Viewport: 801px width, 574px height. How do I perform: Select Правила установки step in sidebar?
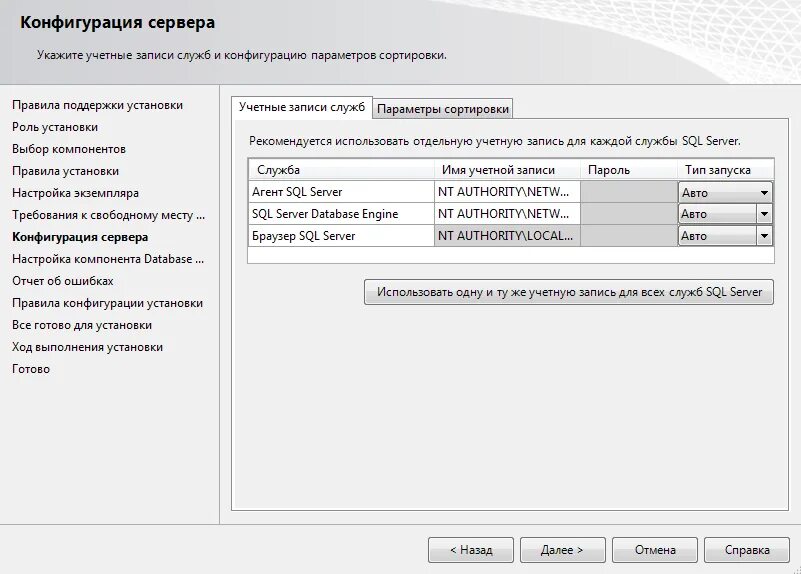[x=65, y=171]
